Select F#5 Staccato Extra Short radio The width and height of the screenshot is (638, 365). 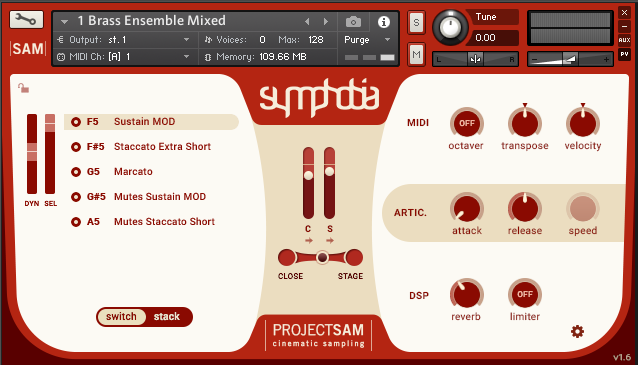[x=76, y=147]
